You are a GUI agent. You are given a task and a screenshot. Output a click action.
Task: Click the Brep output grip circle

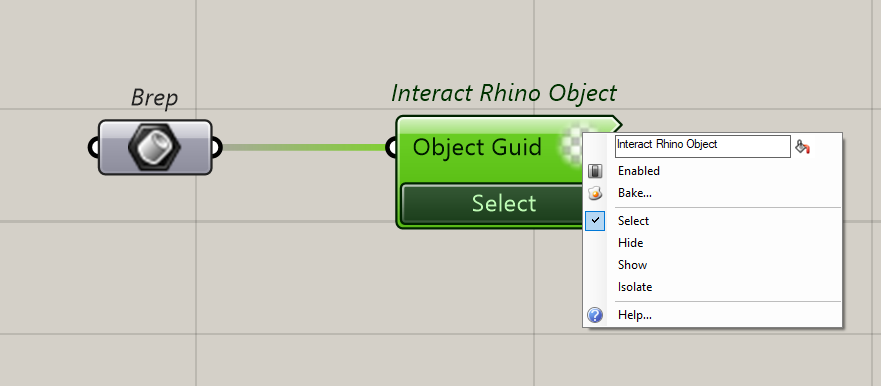coord(217,147)
